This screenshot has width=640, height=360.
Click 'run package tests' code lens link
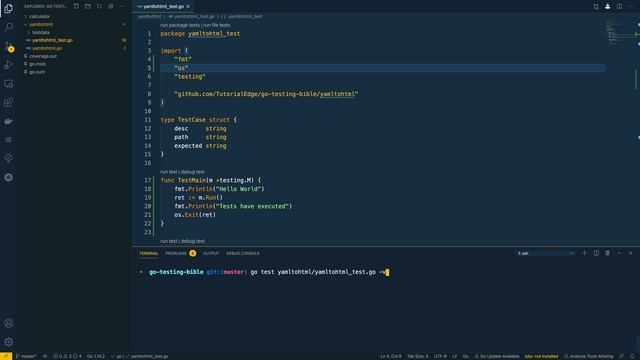pyautogui.click(x=180, y=25)
